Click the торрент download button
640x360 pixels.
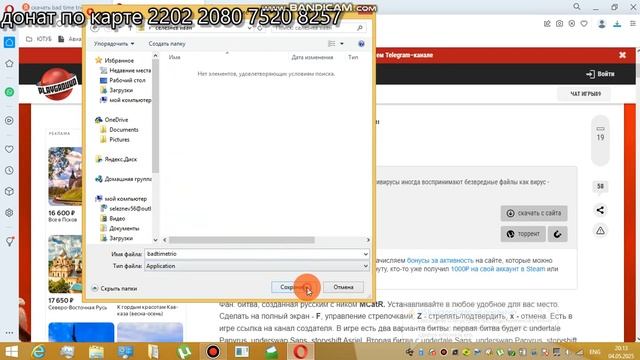(x=523, y=234)
